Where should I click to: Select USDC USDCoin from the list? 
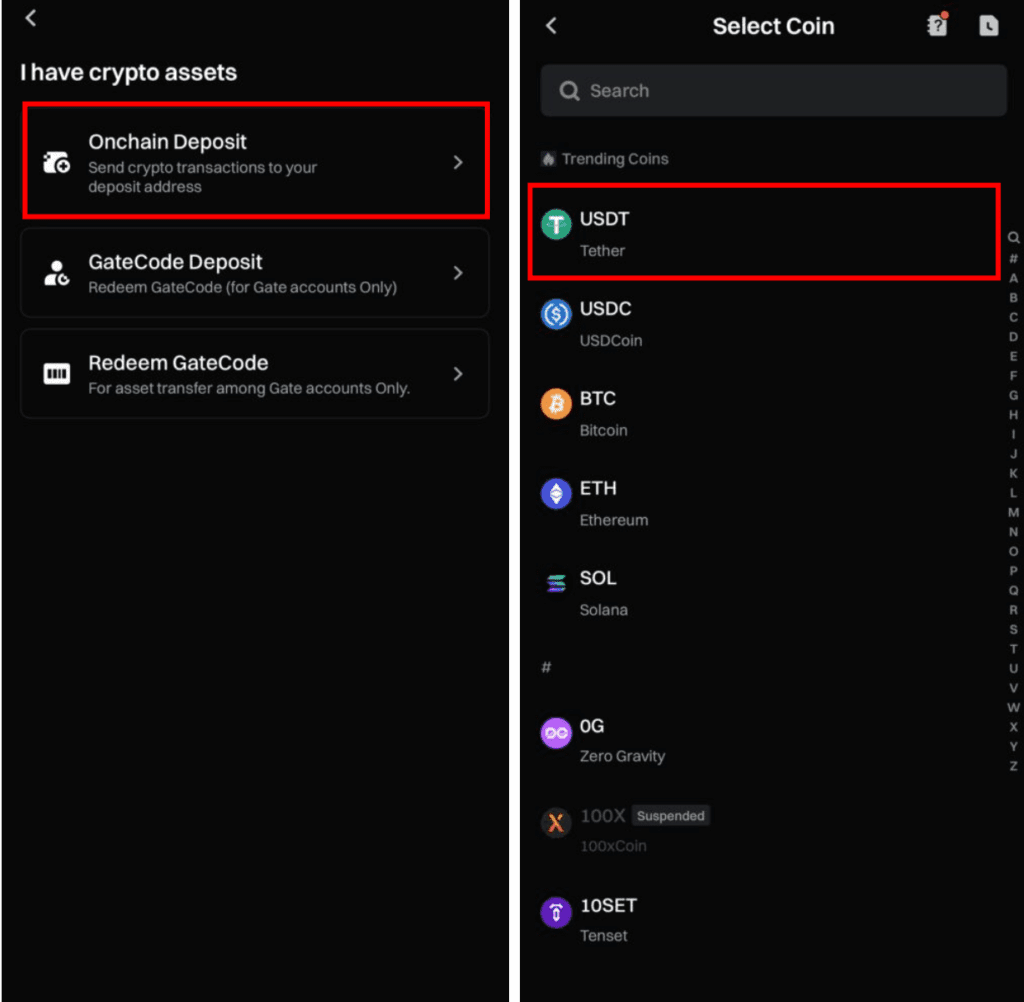click(x=764, y=324)
